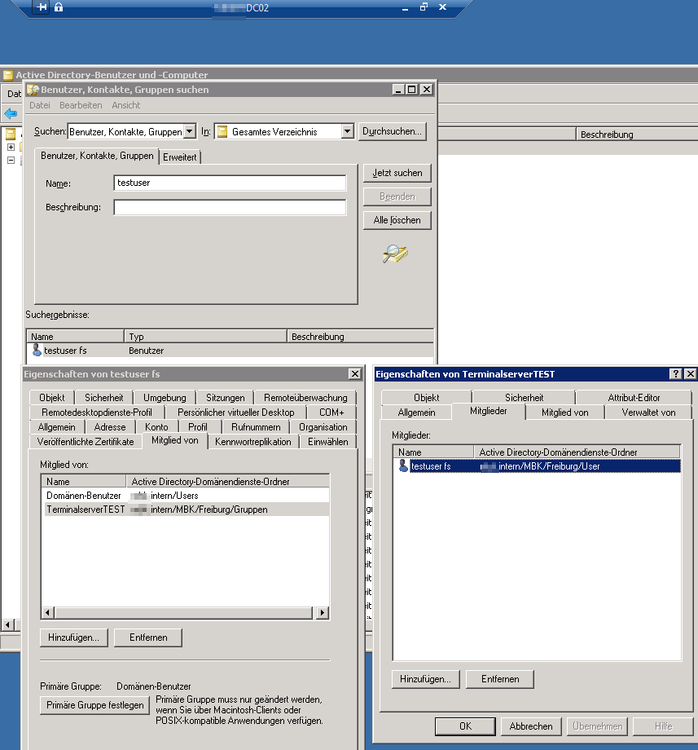
Task: Click the magnifier search icon below Alle löschen
Action: [x=395, y=254]
